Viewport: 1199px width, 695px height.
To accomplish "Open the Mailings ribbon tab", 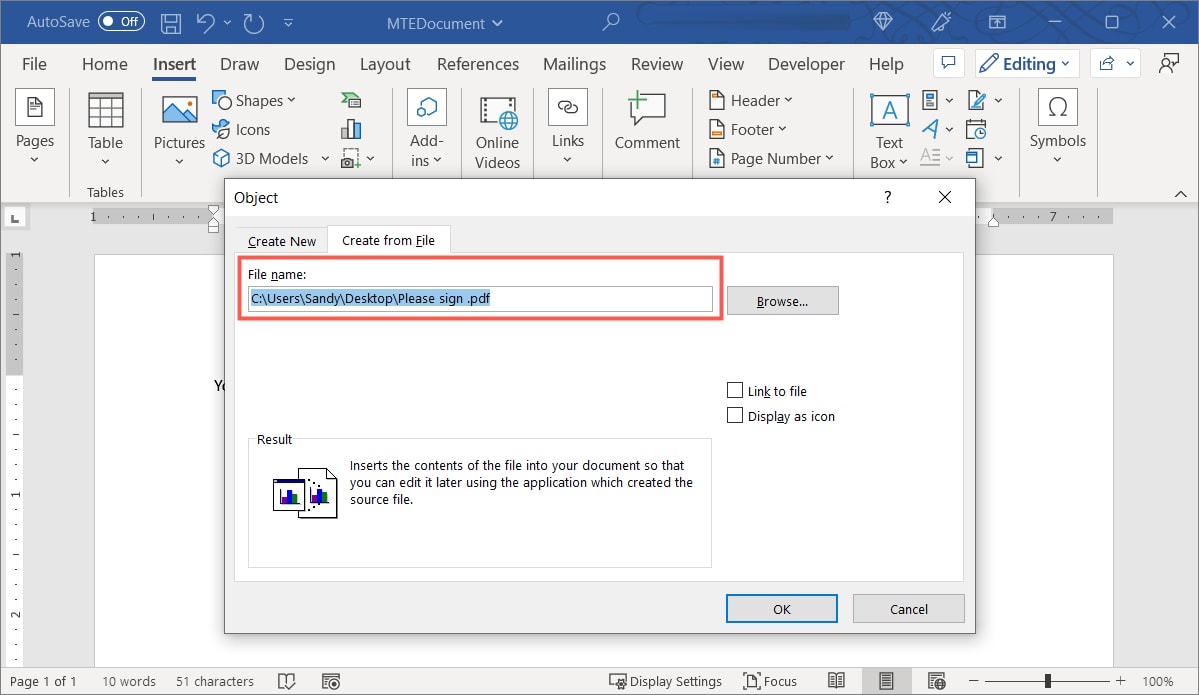I will (x=574, y=63).
